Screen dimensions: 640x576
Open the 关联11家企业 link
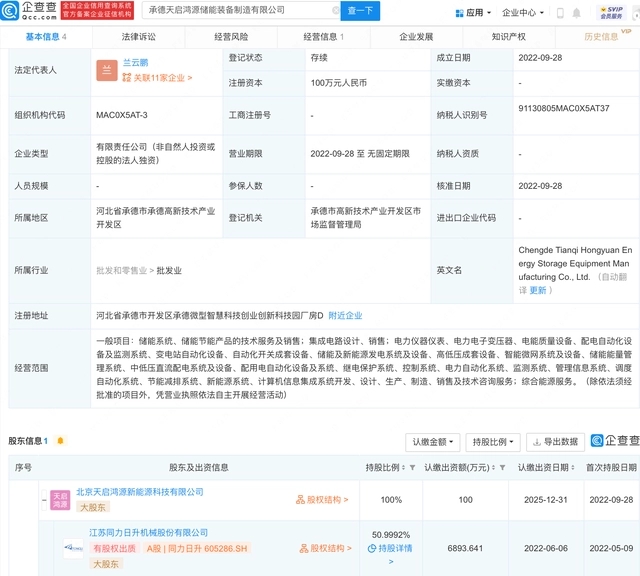157,77
